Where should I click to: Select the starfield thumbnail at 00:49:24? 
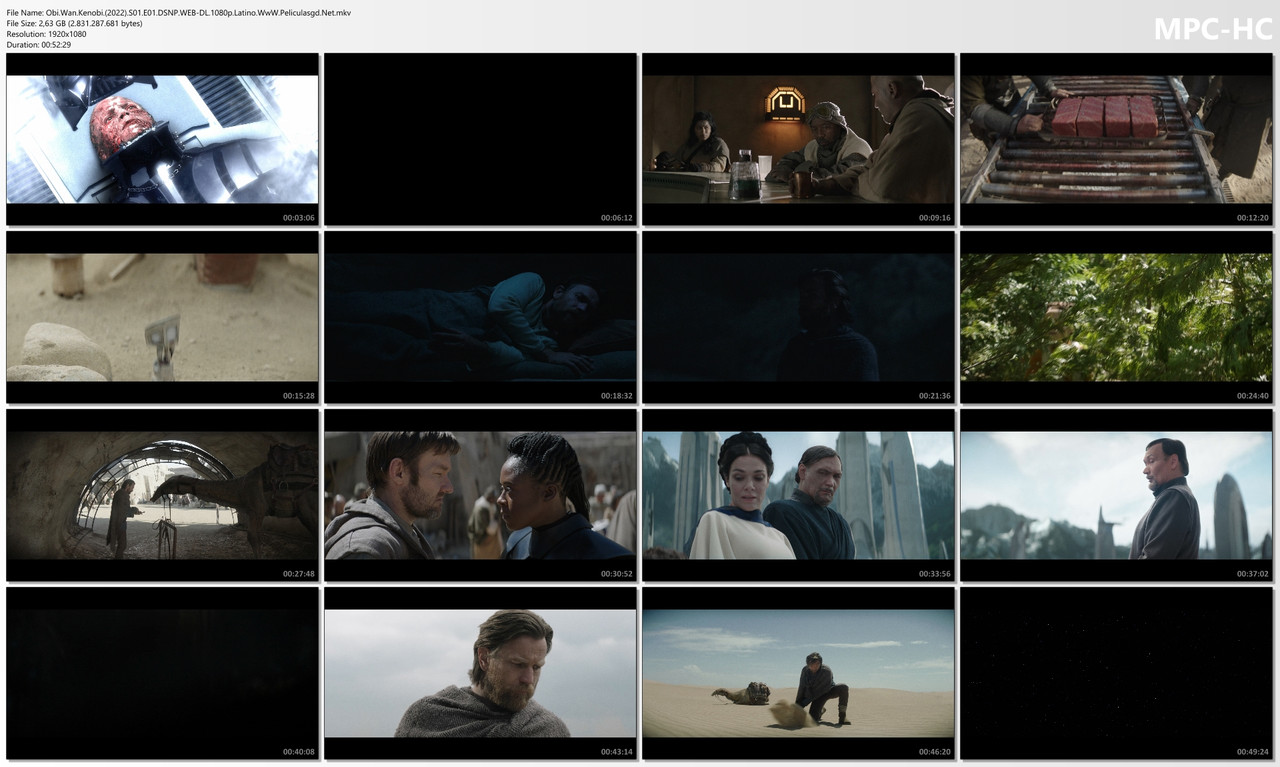(x=1116, y=673)
